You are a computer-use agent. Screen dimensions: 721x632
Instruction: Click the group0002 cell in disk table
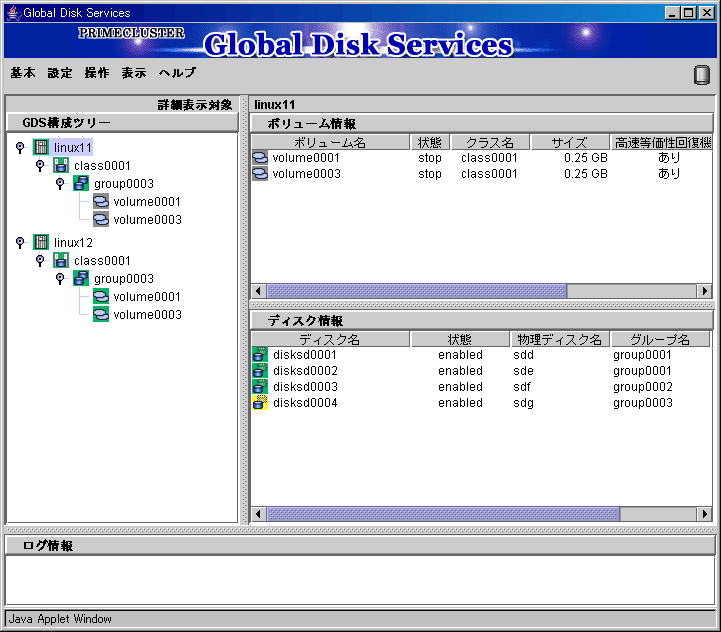[x=642, y=387]
